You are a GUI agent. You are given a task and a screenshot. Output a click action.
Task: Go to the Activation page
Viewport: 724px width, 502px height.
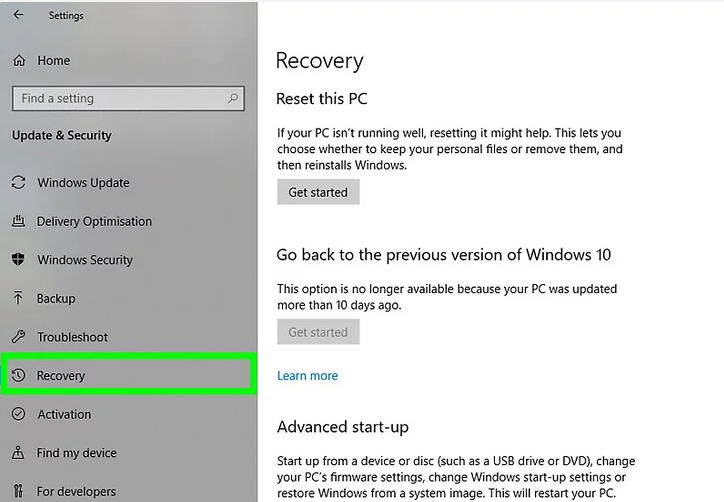(x=64, y=414)
